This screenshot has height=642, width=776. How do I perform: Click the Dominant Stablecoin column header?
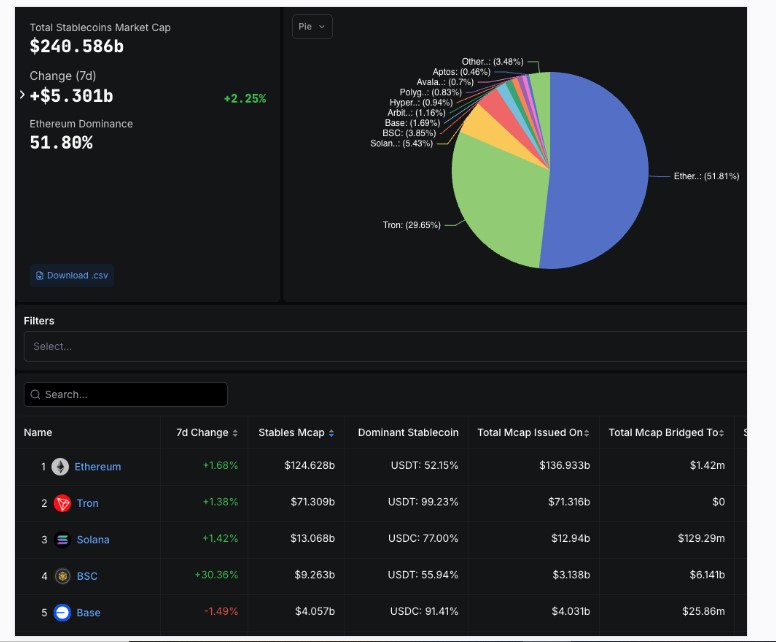408,433
